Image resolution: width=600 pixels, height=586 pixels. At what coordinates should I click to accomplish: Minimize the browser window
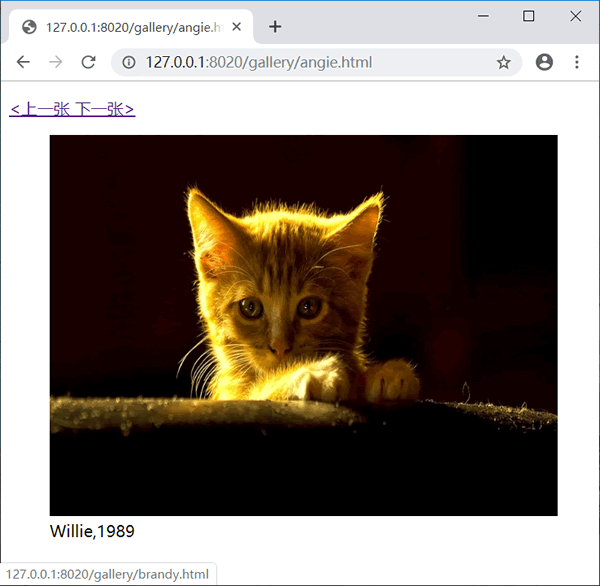[x=483, y=16]
